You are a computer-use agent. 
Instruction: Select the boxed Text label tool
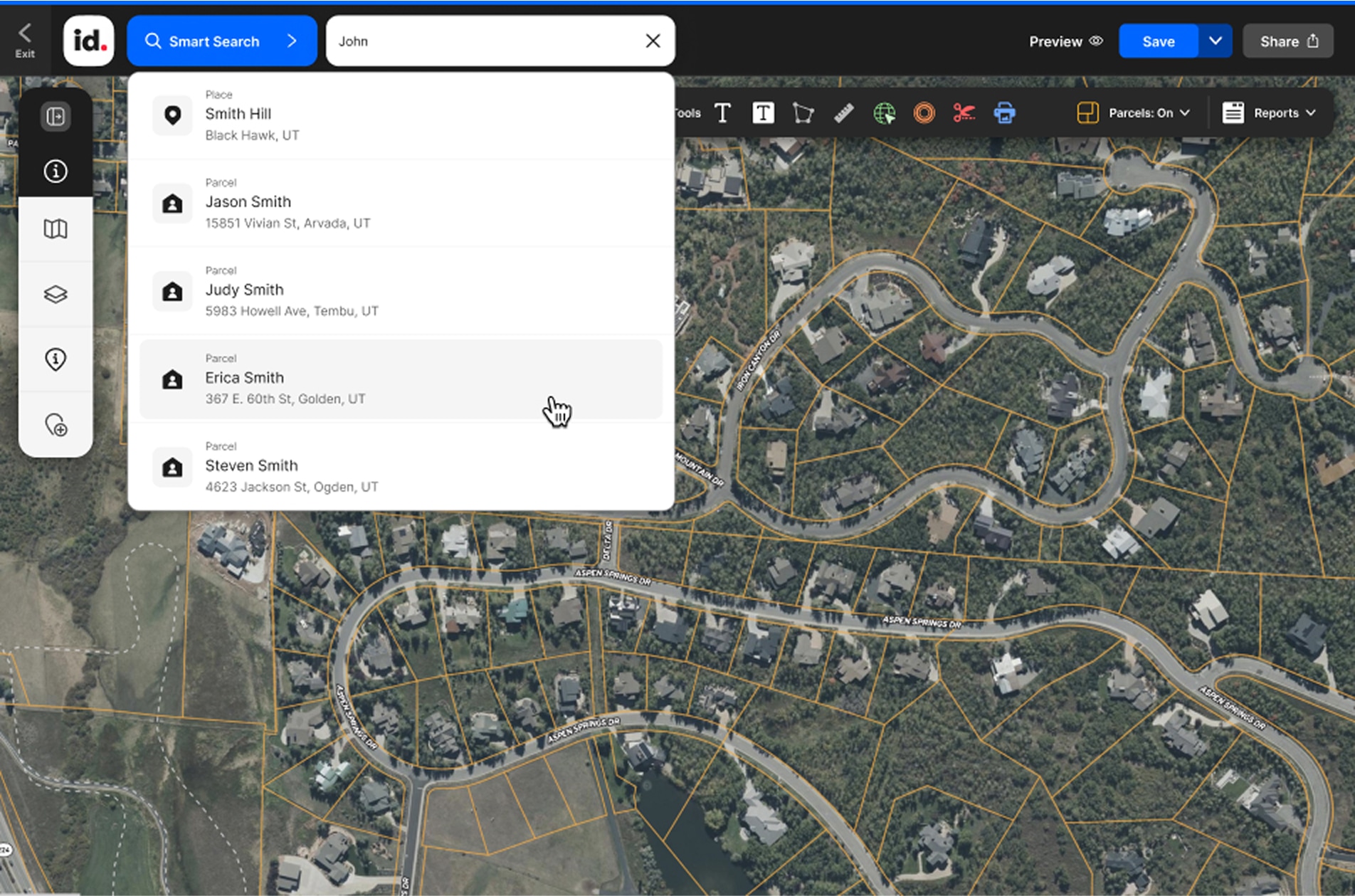click(763, 112)
